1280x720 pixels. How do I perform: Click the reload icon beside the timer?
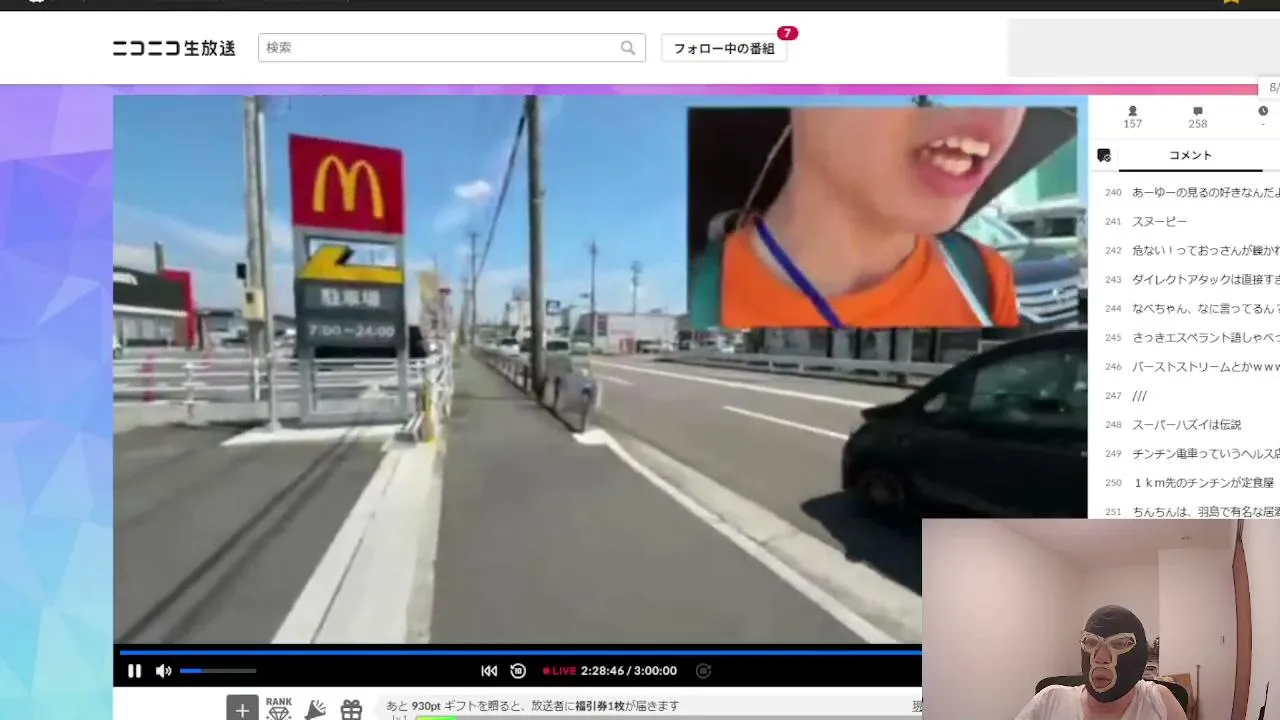(x=703, y=671)
